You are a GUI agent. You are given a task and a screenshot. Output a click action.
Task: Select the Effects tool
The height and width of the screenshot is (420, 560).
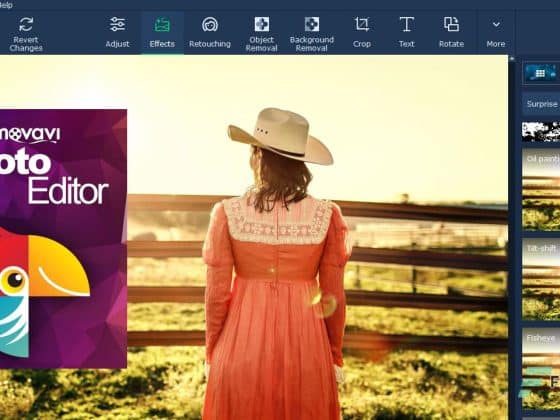point(162,33)
